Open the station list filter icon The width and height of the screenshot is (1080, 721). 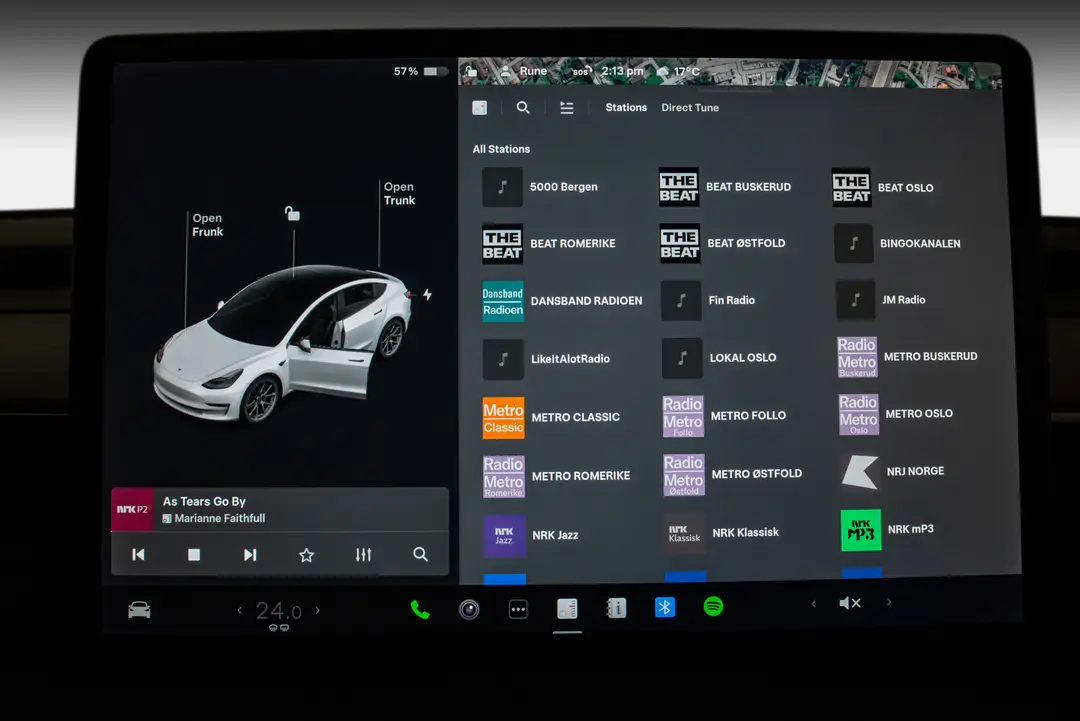coord(567,107)
